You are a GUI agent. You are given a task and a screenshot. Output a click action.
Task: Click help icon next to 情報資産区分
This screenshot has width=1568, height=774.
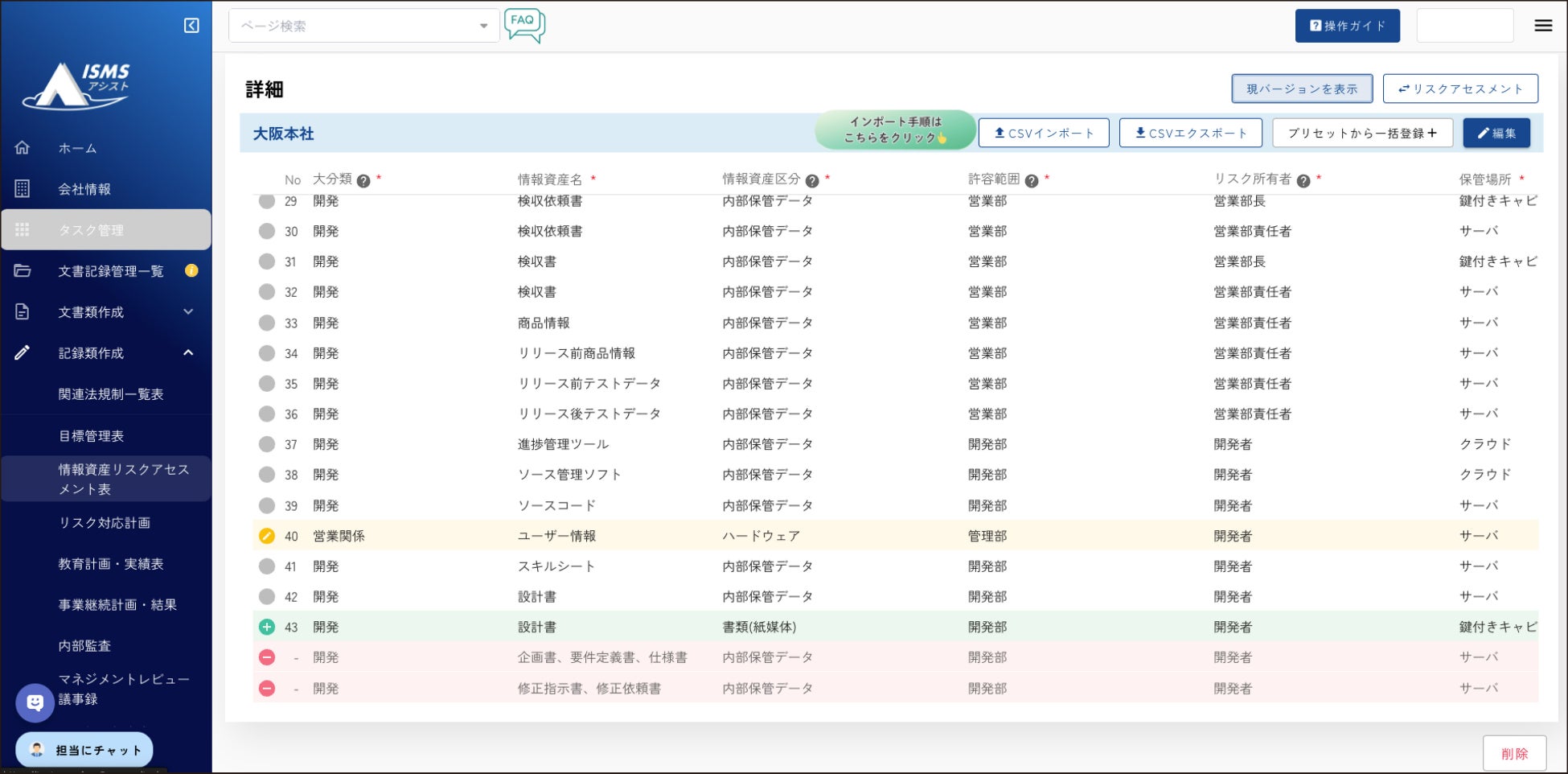tap(812, 181)
